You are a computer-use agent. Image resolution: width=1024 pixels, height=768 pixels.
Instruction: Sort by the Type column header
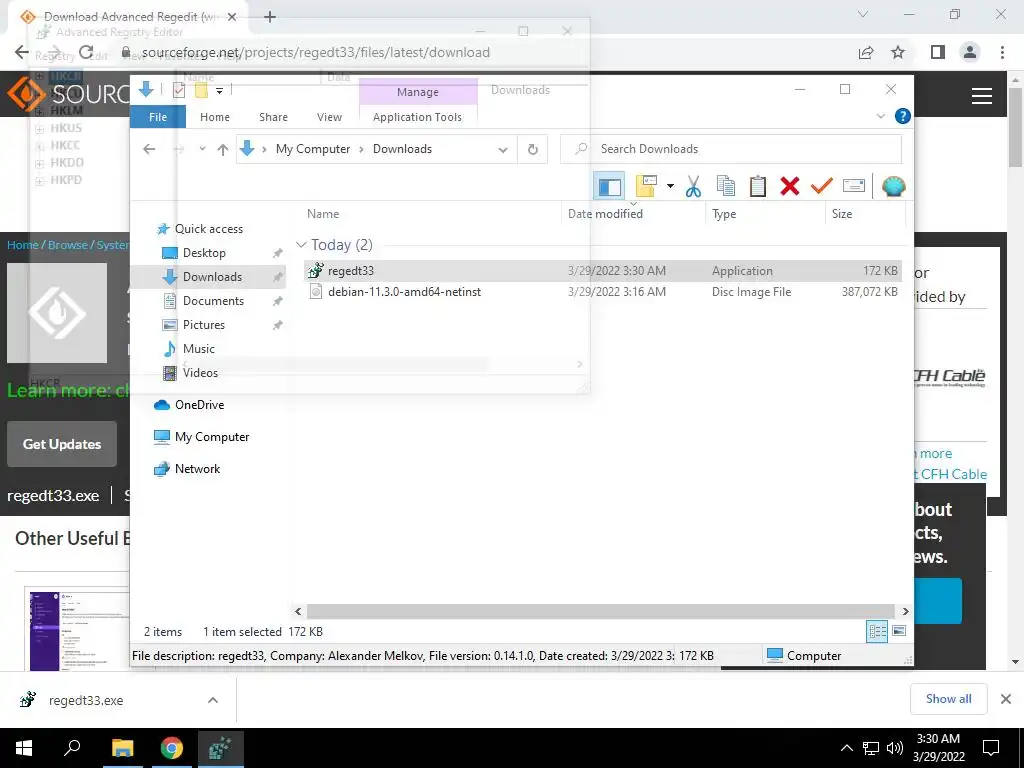pyautogui.click(x=765, y=214)
